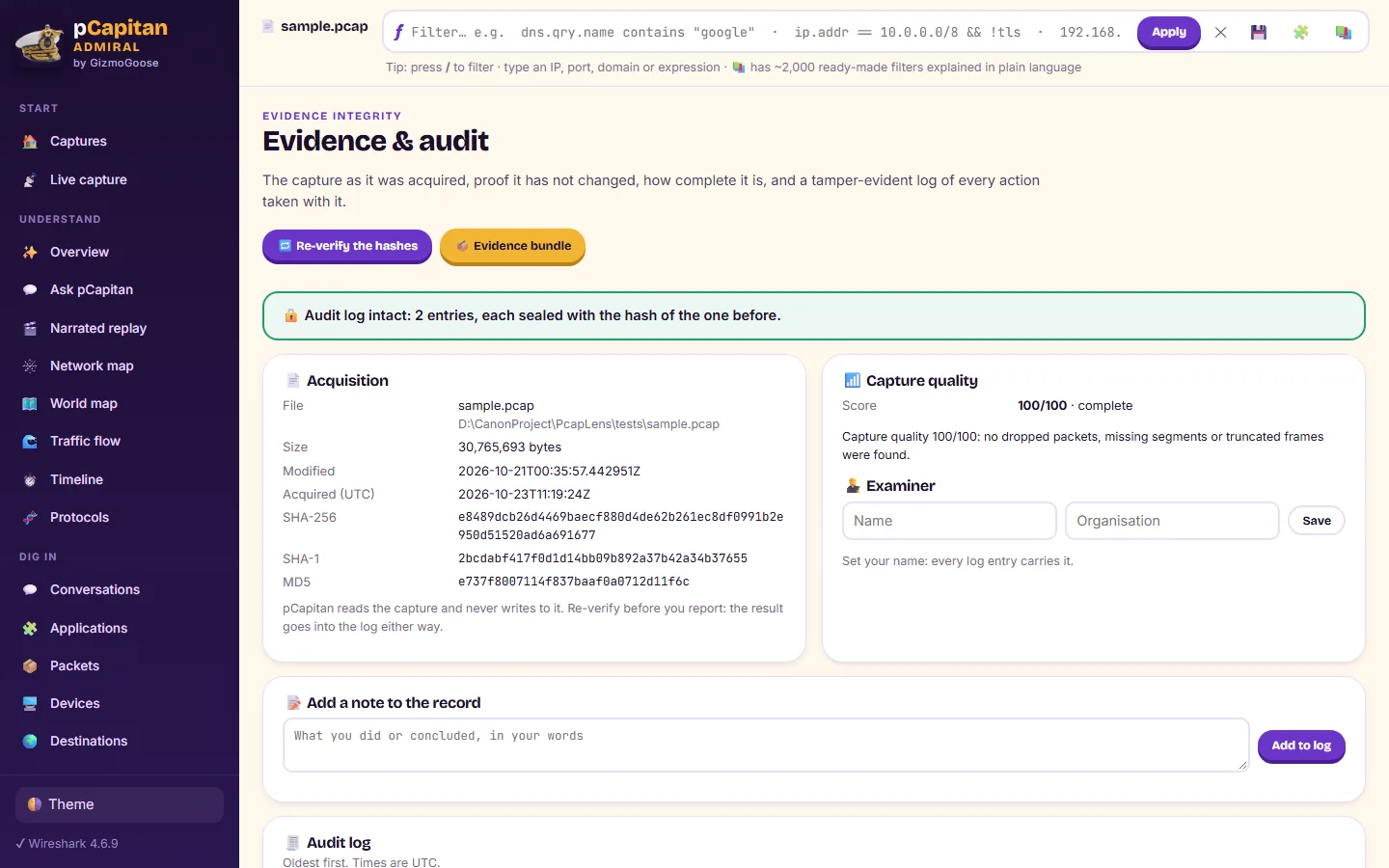Click the Overview sparkle icon
Screen dimensions: 1389x868
30,253
